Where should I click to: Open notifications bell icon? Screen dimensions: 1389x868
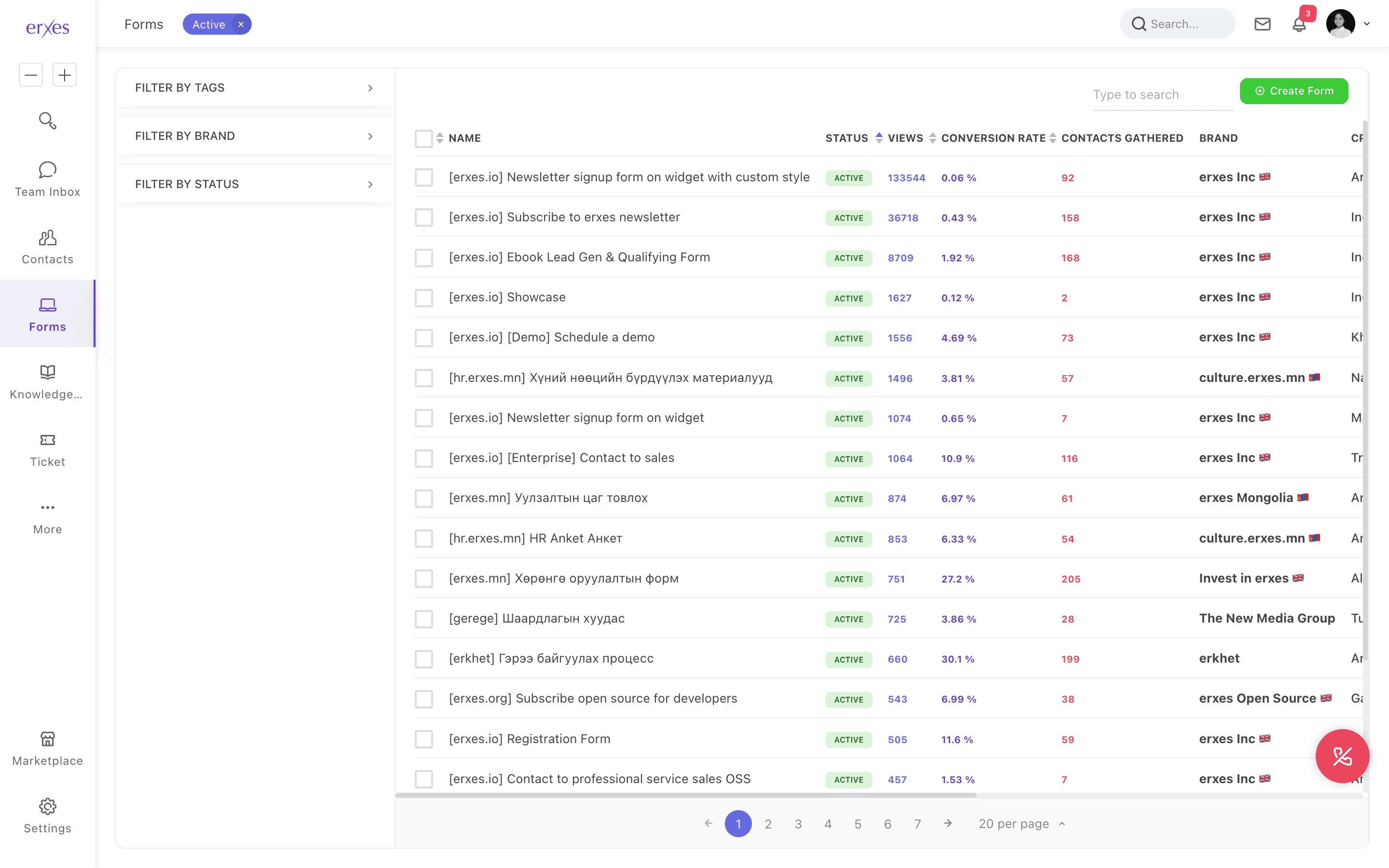click(x=1299, y=25)
